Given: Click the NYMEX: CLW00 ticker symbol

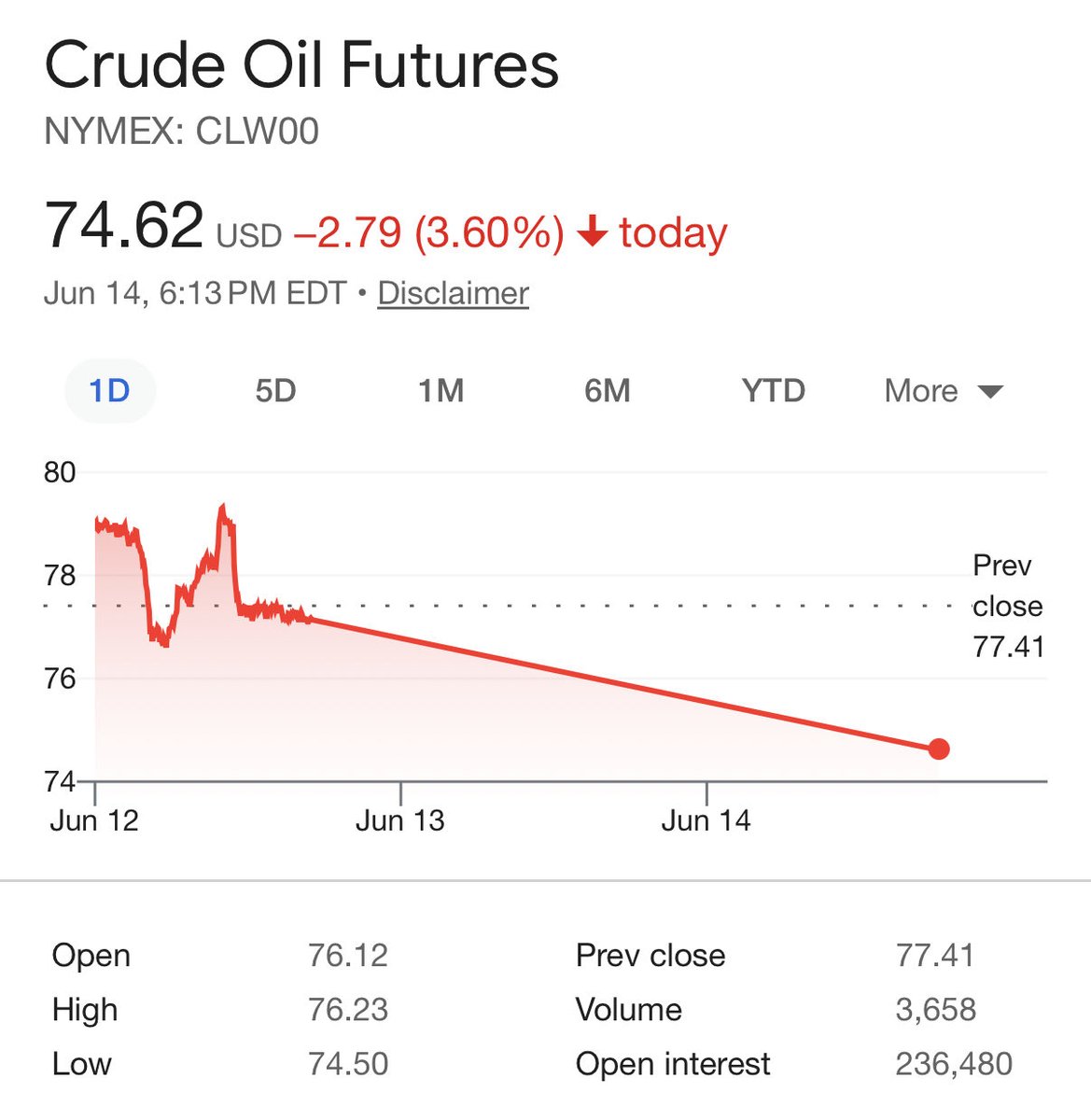Looking at the screenshot, I should click(x=182, y=132).
